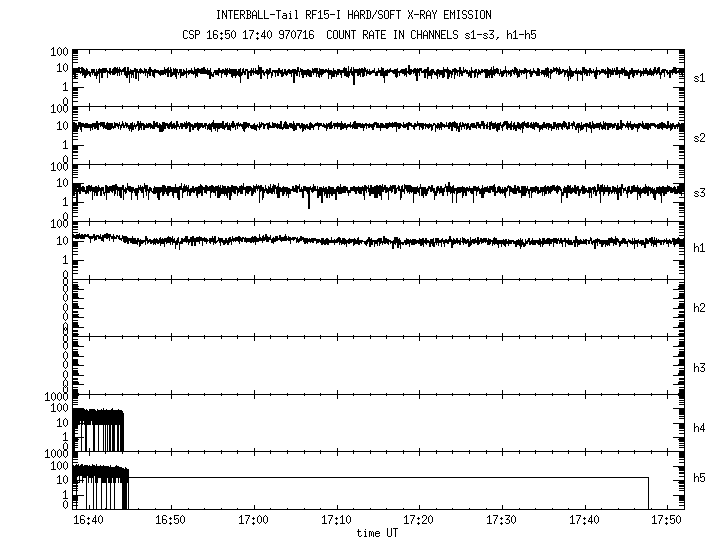Click the h3 channel label
Screen dimensions: 720x550
pyautogui.click(x=700, y=366)
